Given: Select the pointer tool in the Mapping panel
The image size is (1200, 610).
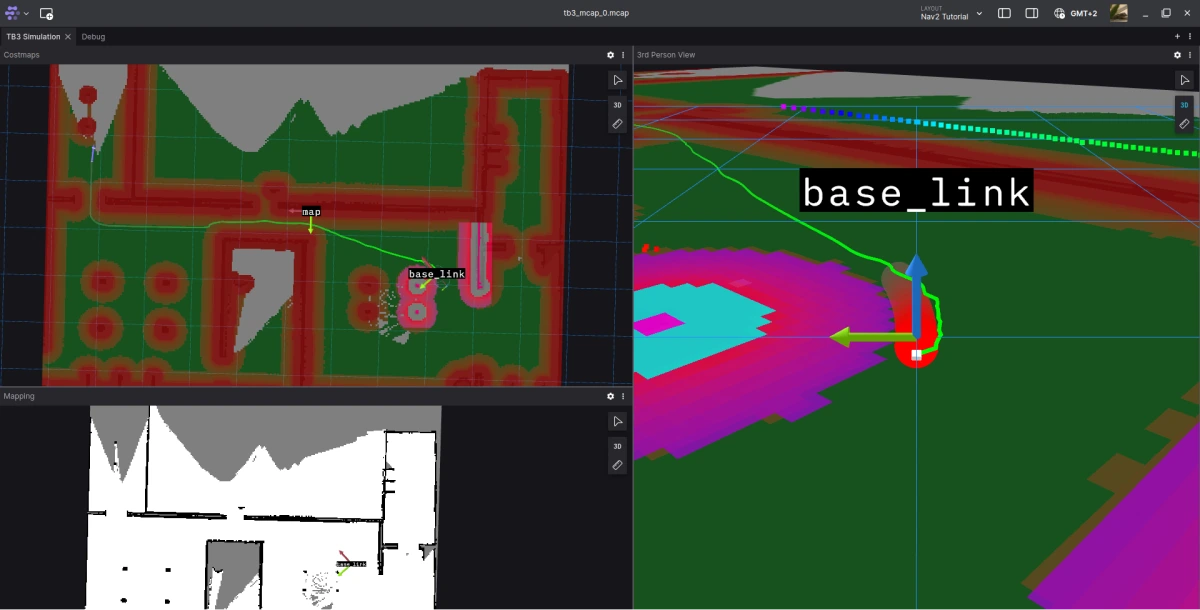Looking at the screenshot, I should point(617,421).
